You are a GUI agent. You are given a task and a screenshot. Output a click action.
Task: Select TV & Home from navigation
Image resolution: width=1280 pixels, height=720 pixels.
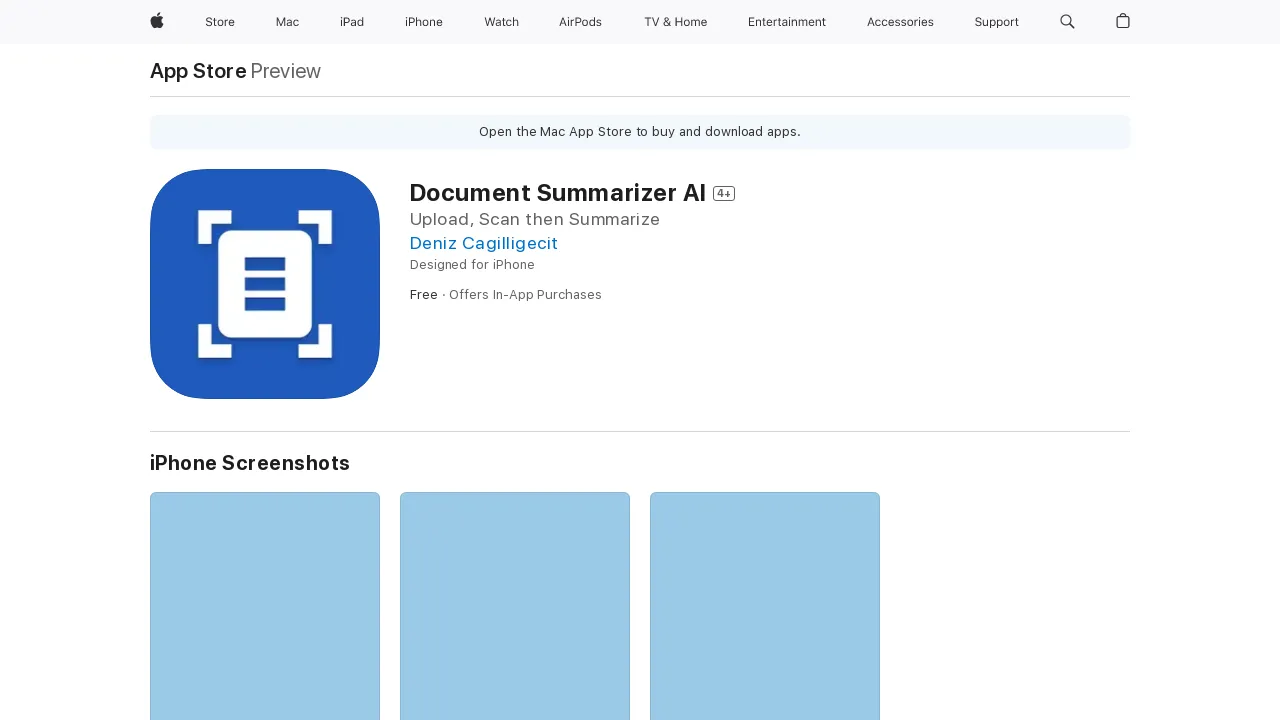pyautogui.click(x=675, y=22)
